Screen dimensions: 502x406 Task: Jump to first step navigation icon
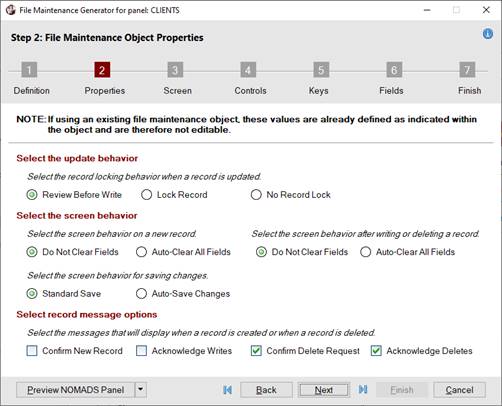228,390
